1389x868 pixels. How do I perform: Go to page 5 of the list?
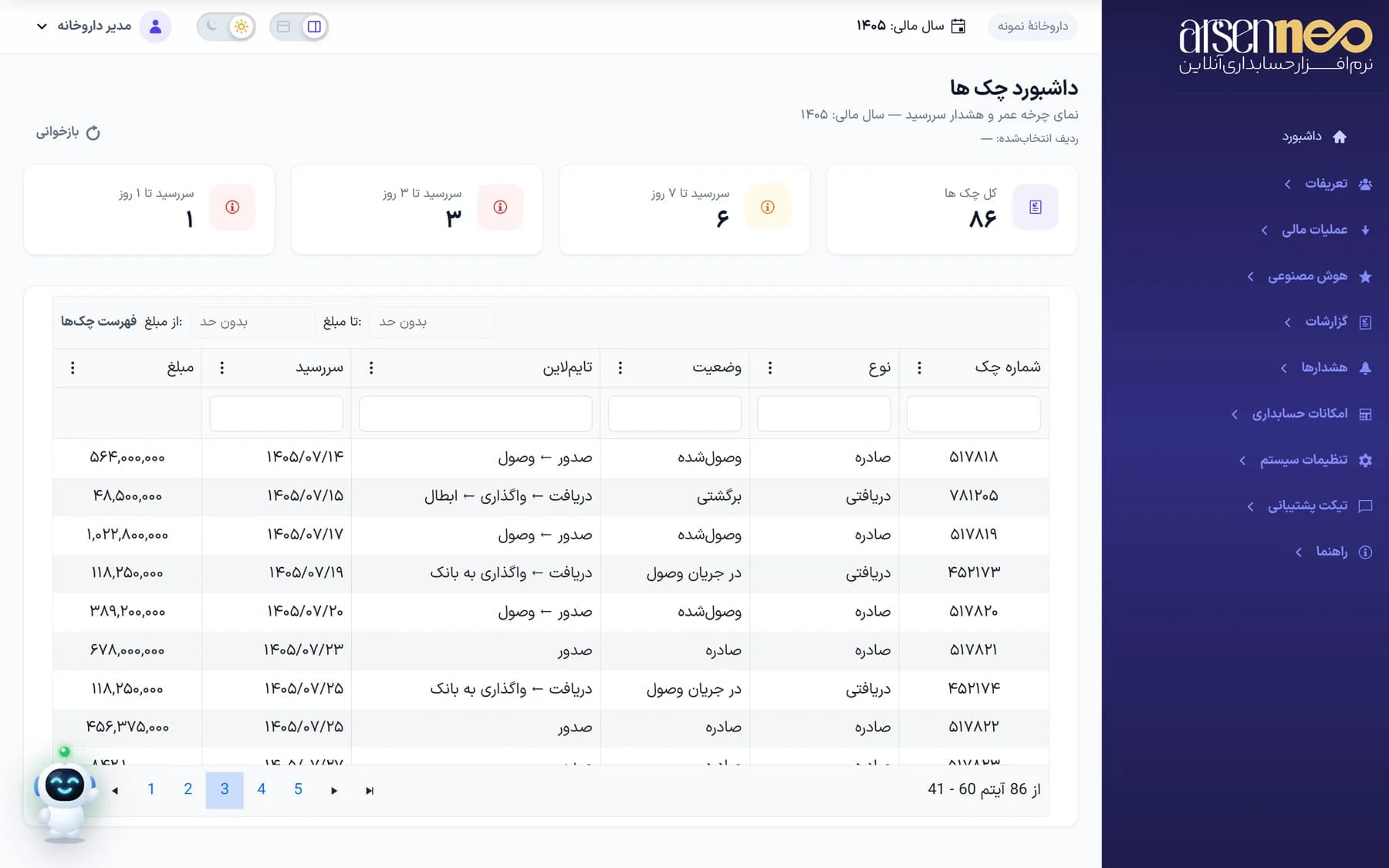[x=298, y=789]
